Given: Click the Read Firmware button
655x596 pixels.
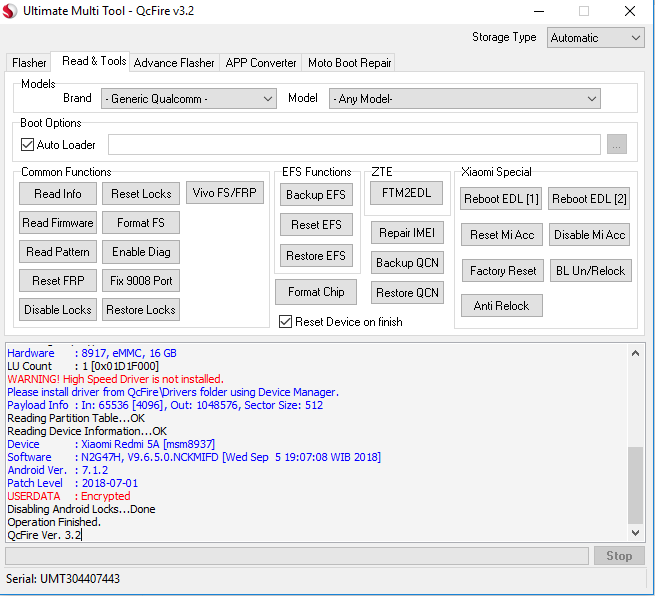Looking at the screenshot, I should tap(58, 223).
